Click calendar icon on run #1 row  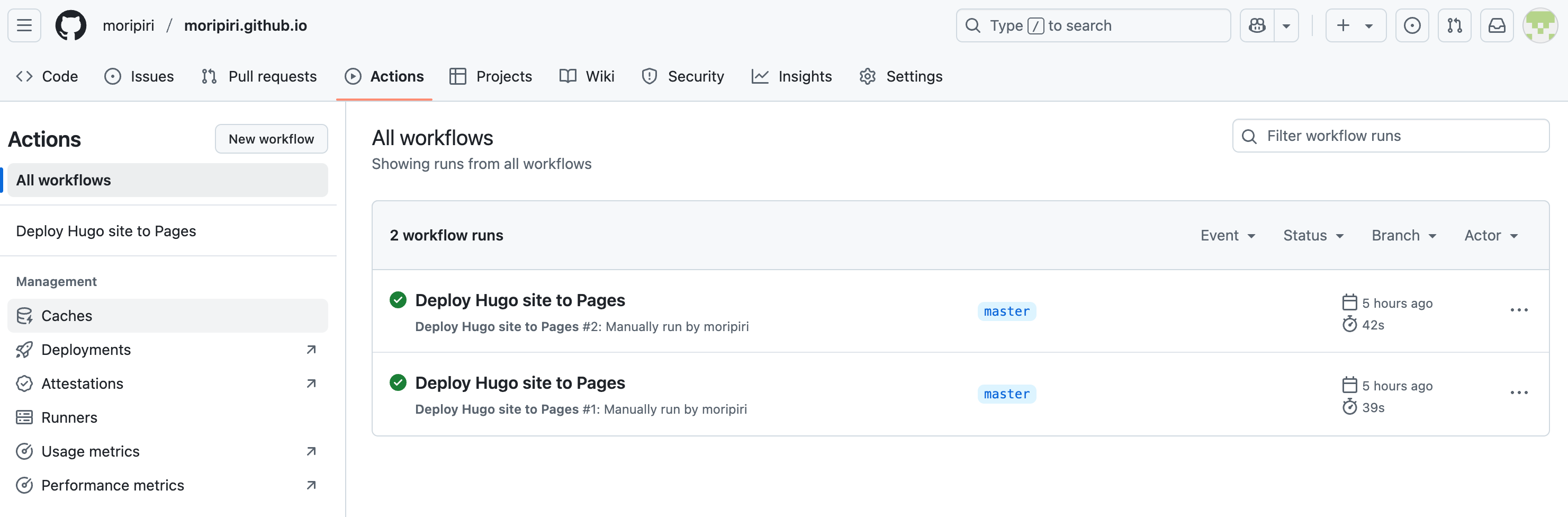[1349, 386]
